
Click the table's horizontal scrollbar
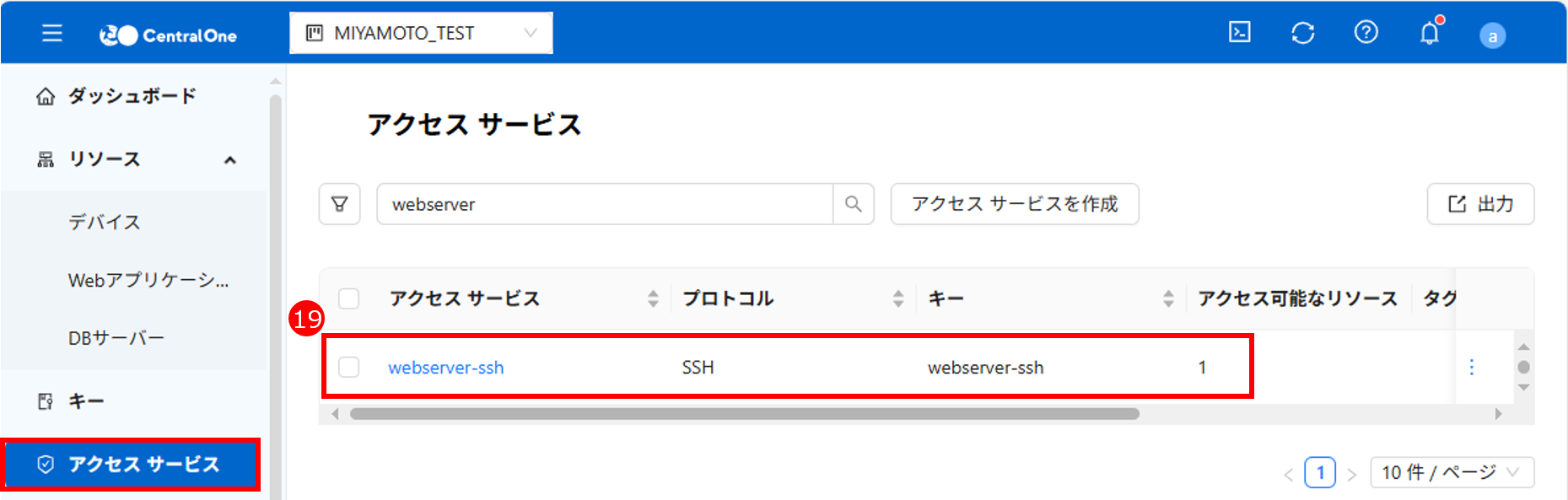coord(744,414)
